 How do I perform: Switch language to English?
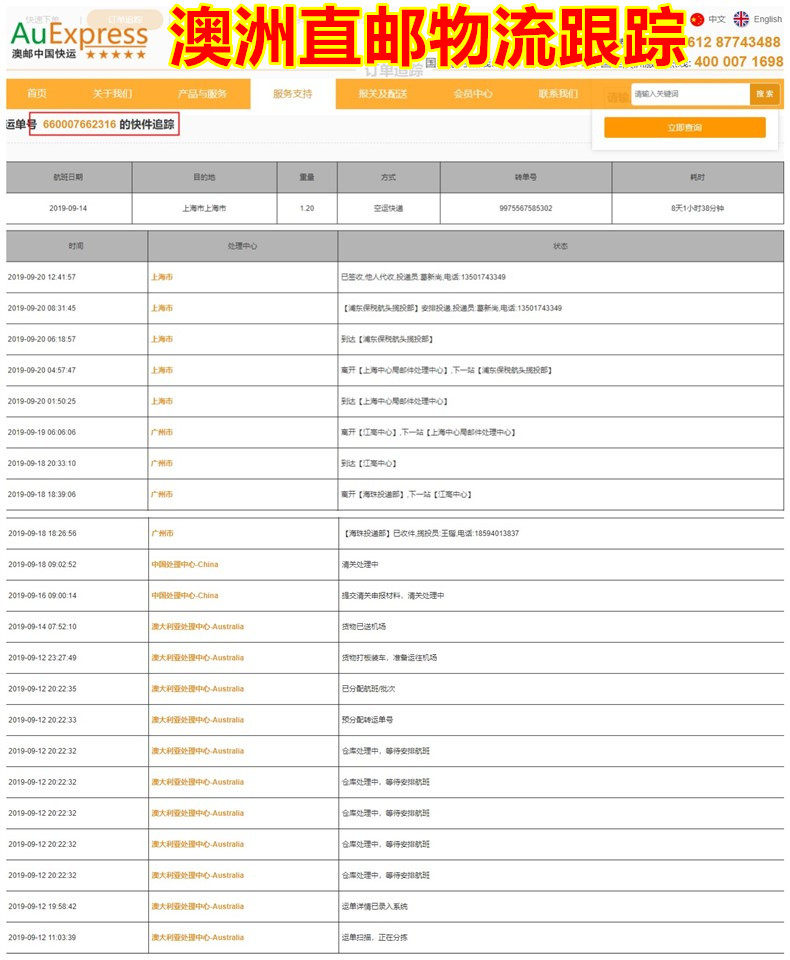pos(767,20)
